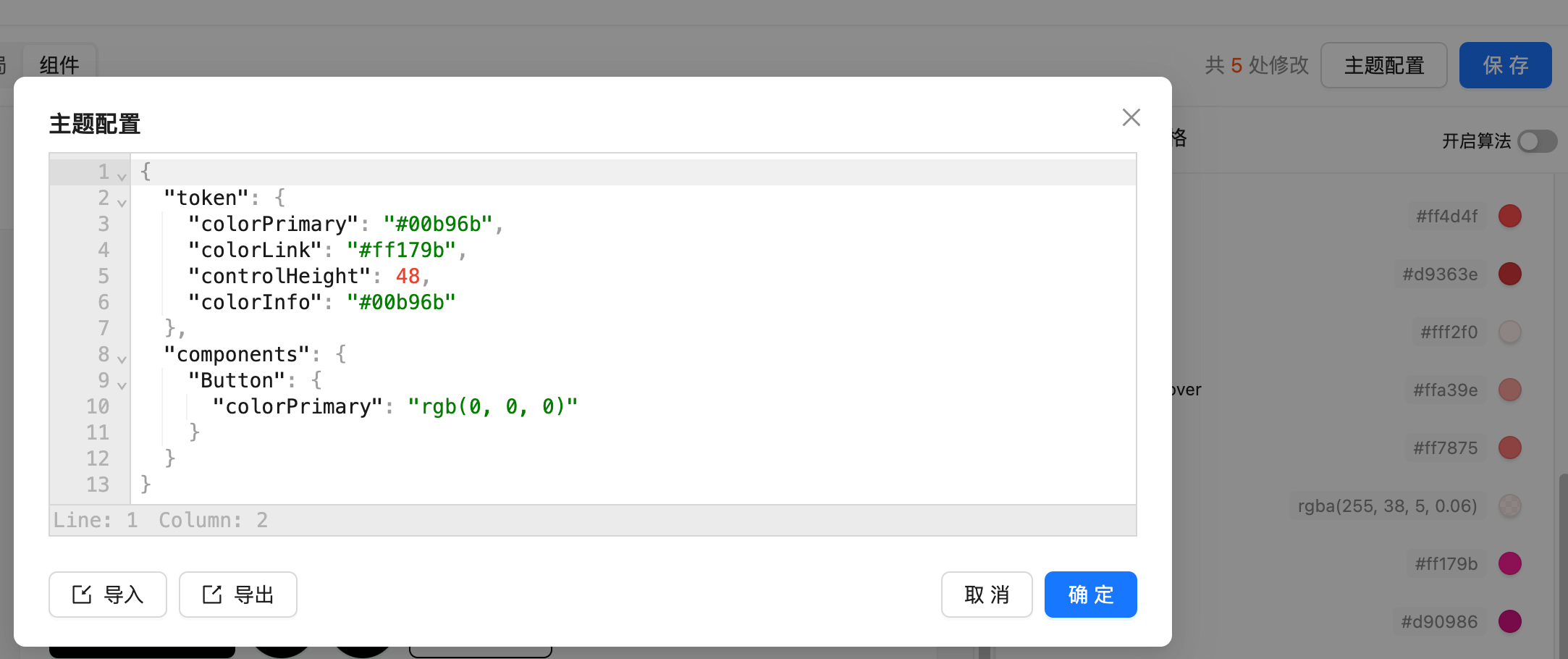Open the #d9363e dark red swatch
The width and height of the screenshot is (1568, 659).
tap(1510, 274)
